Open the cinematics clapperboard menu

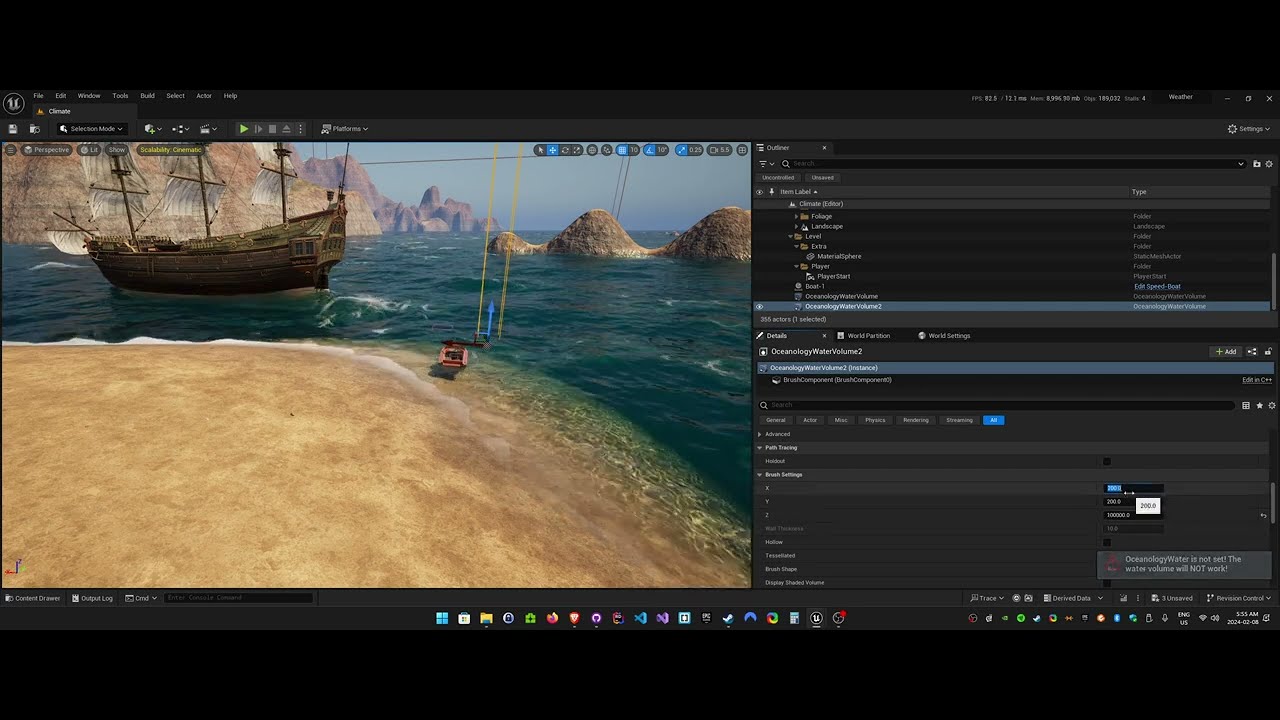pos(208,129)
